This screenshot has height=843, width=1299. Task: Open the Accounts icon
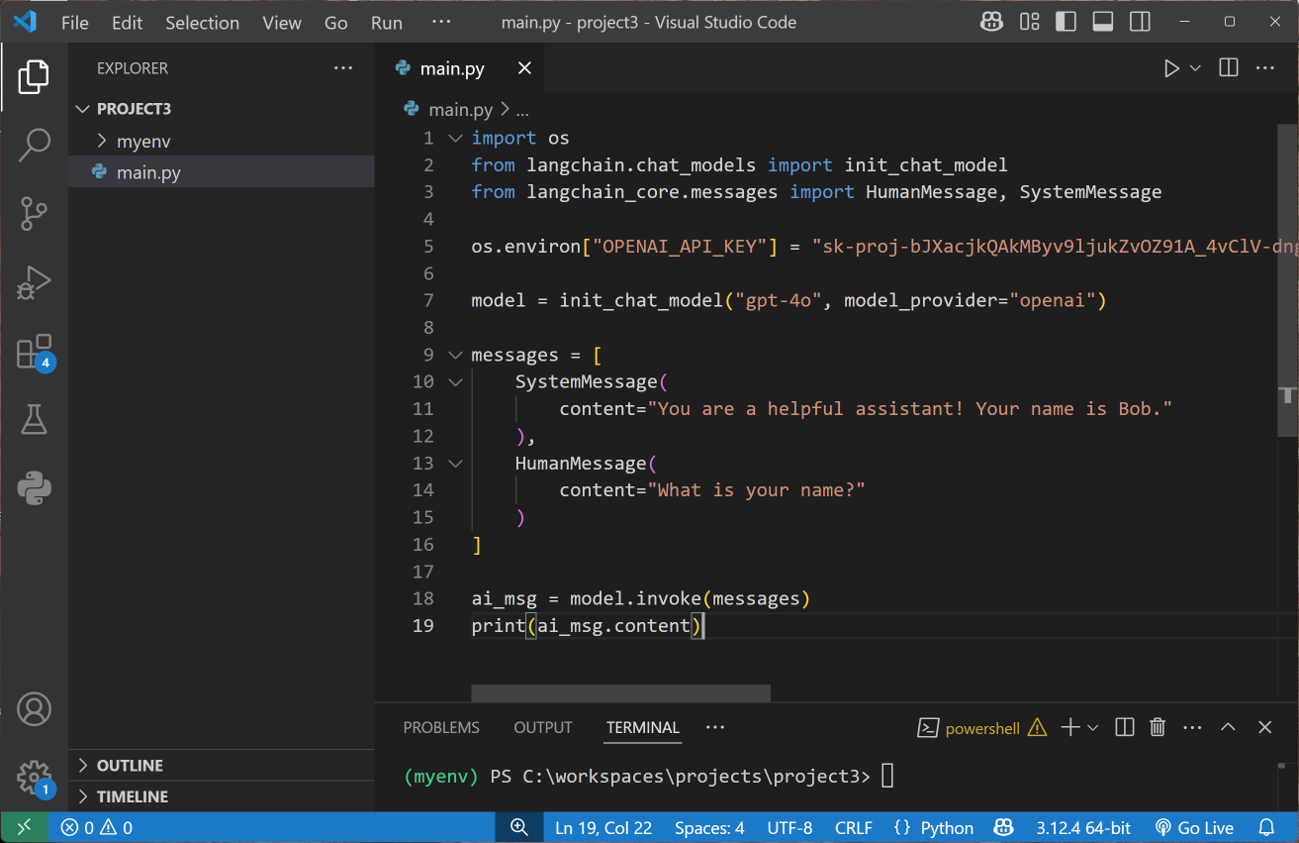pos(33,709)
